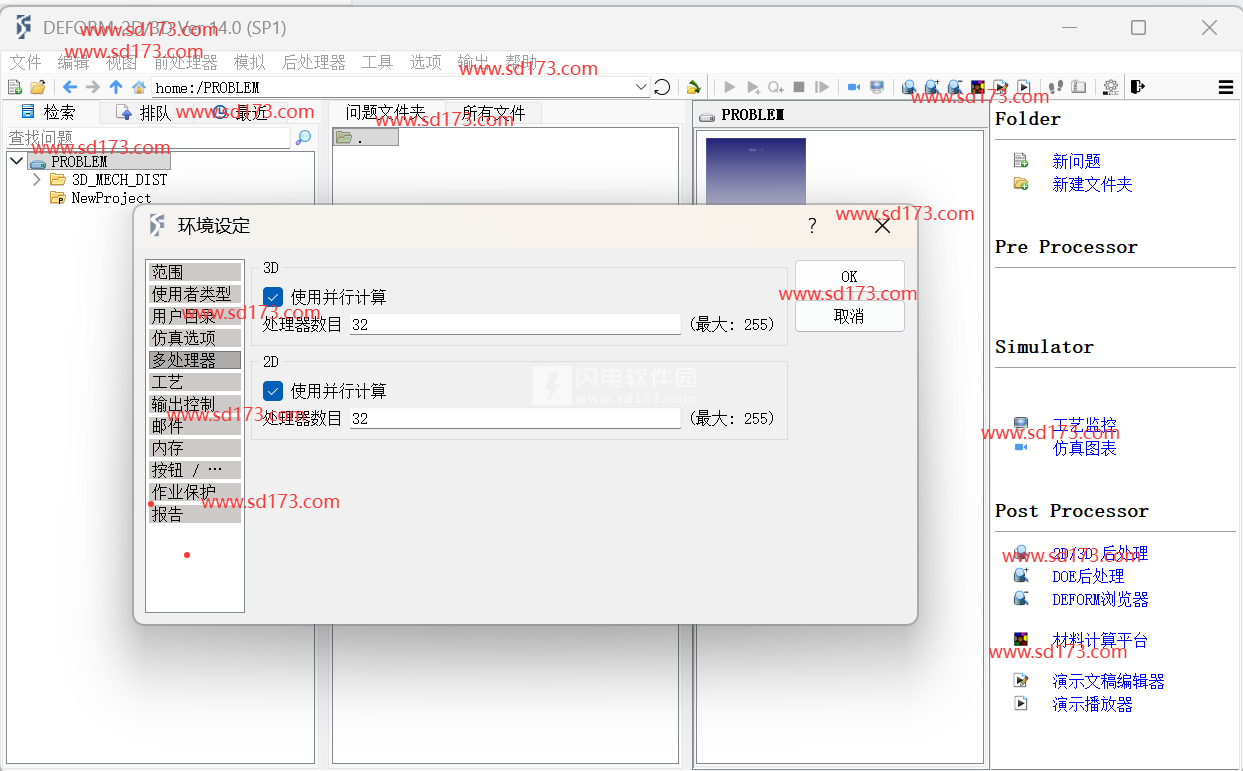Switch to the 排队 tab

tap(143, 113)
